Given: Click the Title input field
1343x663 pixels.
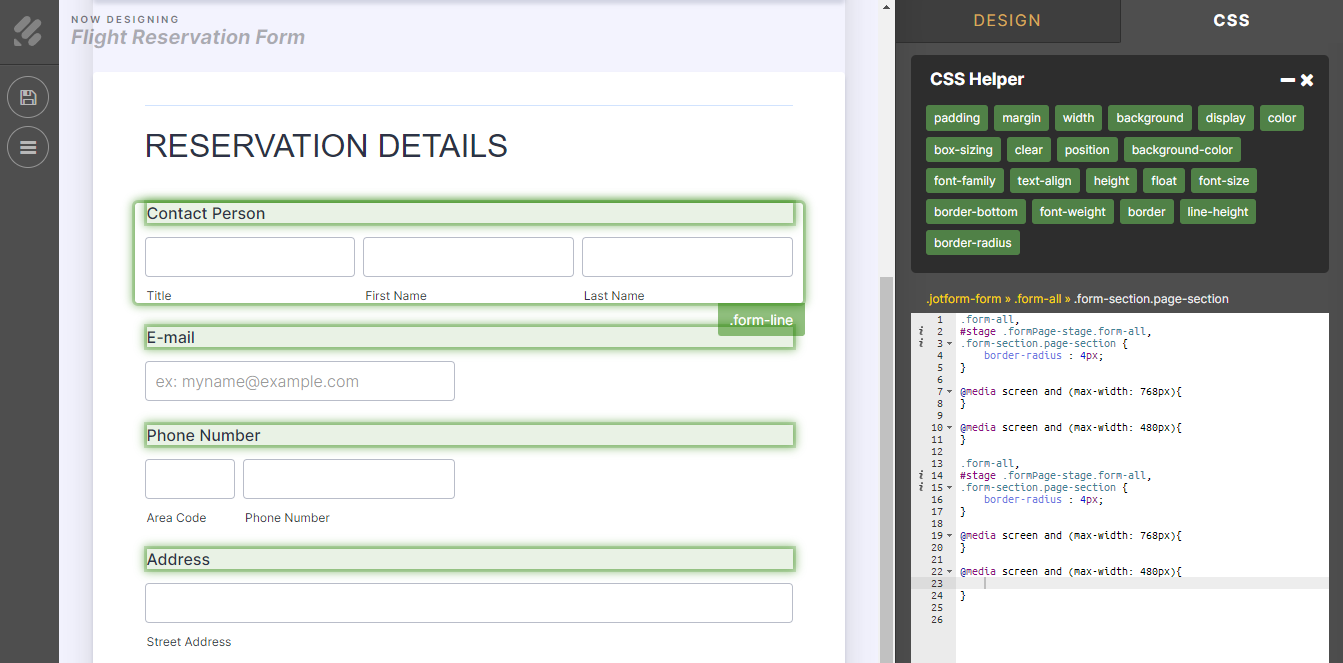Looking at the screenshot, I should coord(250,257).
